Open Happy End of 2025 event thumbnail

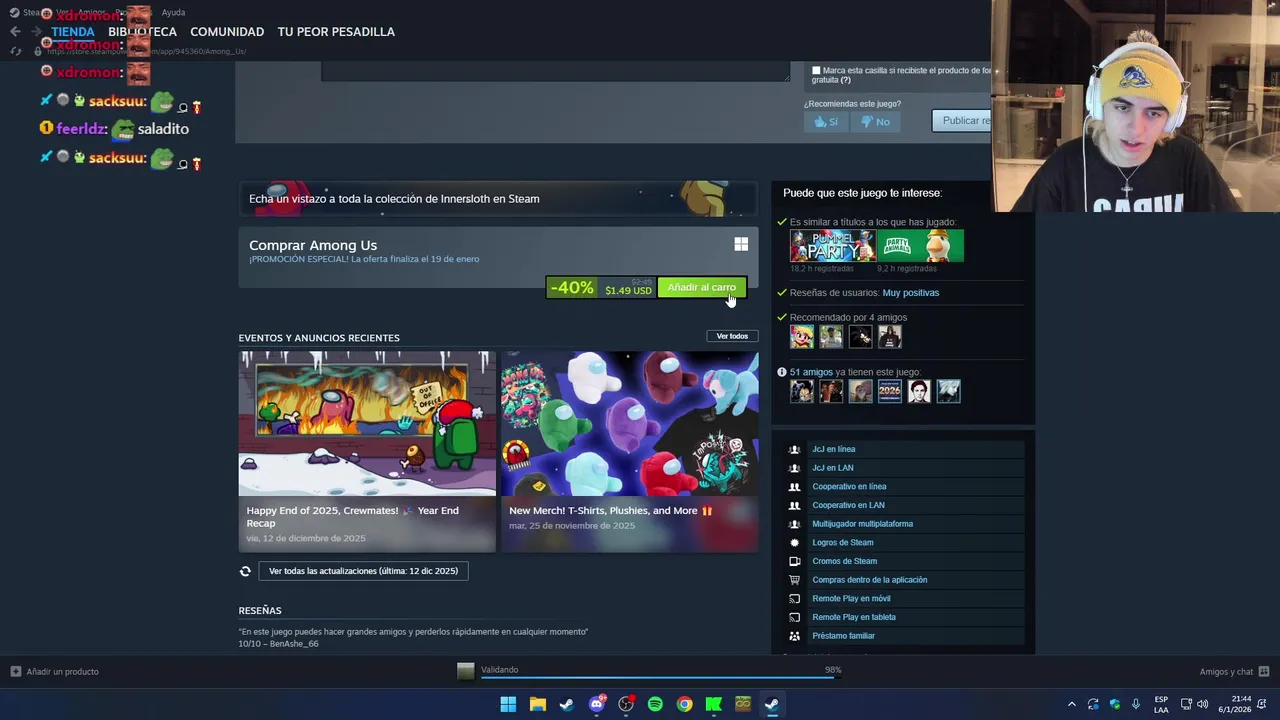[x=367, y=424]
